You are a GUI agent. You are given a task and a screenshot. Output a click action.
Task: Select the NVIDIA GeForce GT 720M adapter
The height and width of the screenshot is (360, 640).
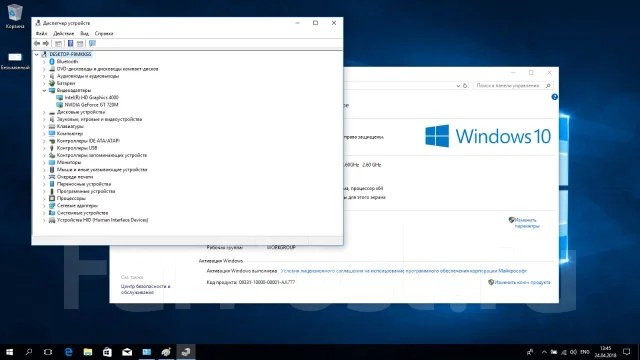point(91,105)
